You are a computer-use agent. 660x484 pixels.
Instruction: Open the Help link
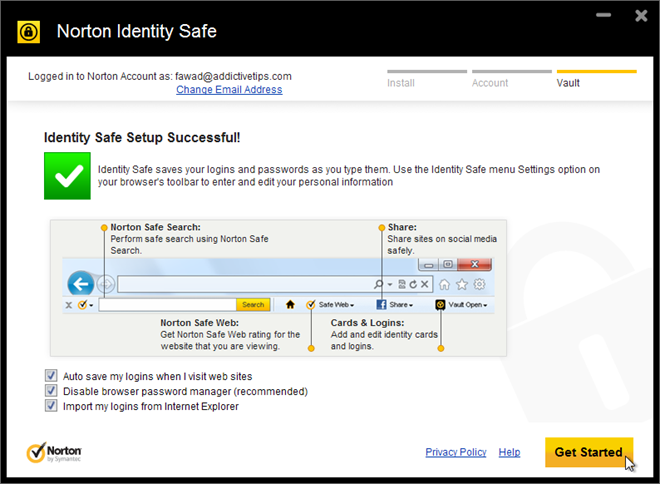[x=509, y=452]
